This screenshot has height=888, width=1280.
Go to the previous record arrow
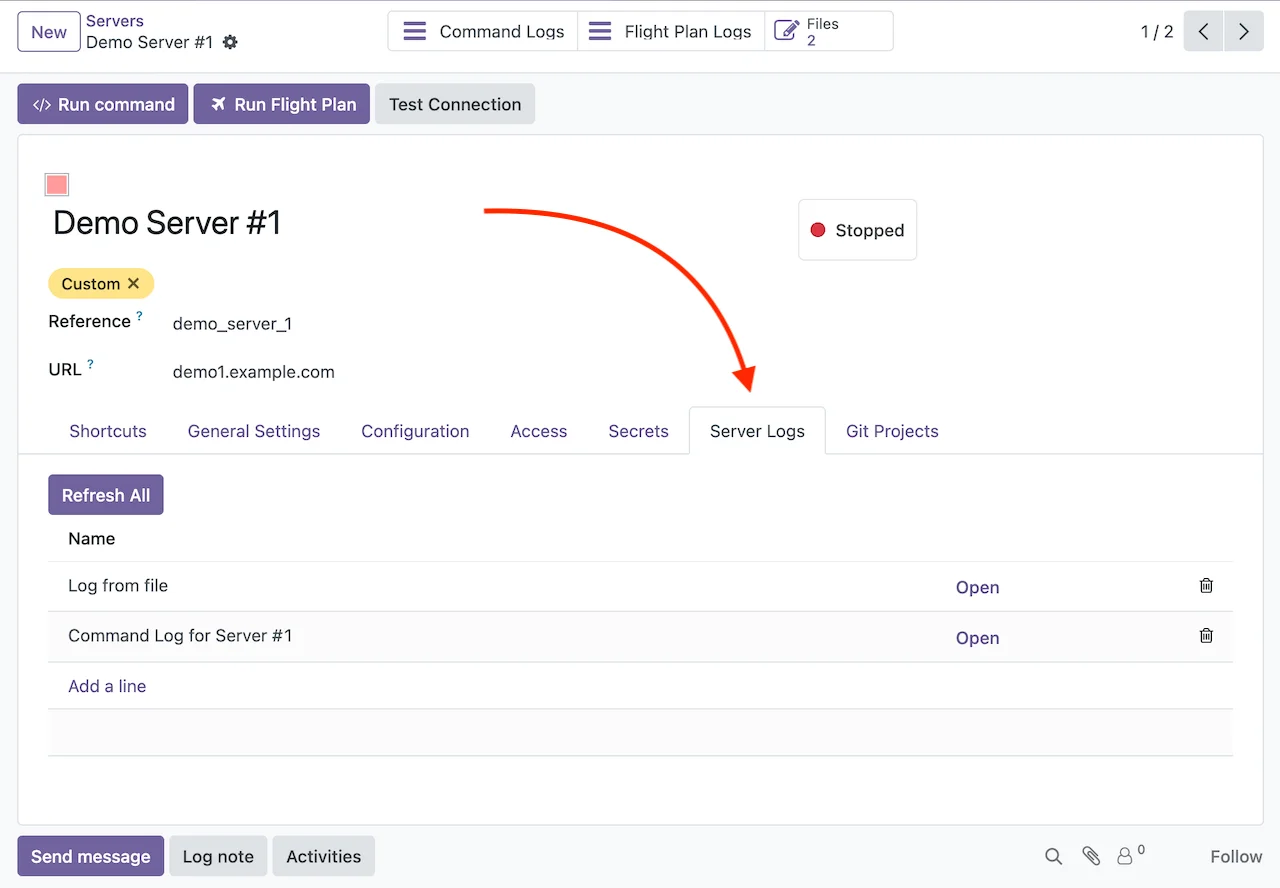(x=1203, y=32)
